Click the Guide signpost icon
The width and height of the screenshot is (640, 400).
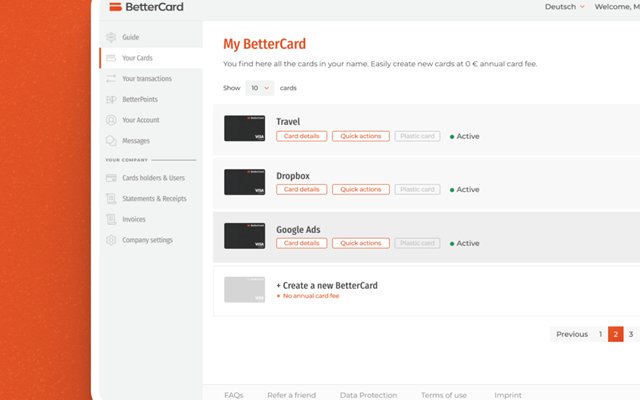(111, 37)
